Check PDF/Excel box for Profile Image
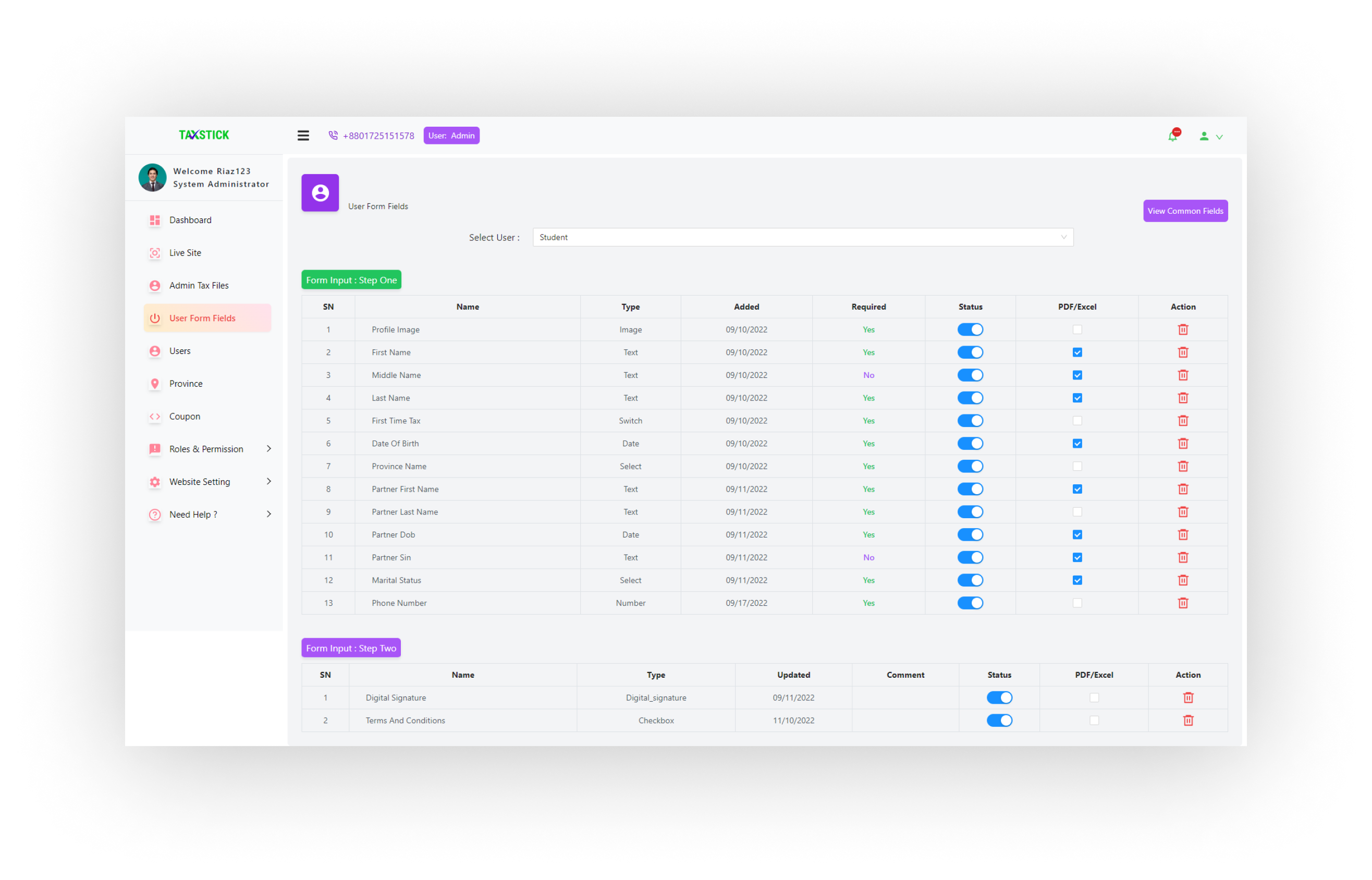Image resolution: width=1372 pixels, height=880 pixels. (x=1077, y=329)
